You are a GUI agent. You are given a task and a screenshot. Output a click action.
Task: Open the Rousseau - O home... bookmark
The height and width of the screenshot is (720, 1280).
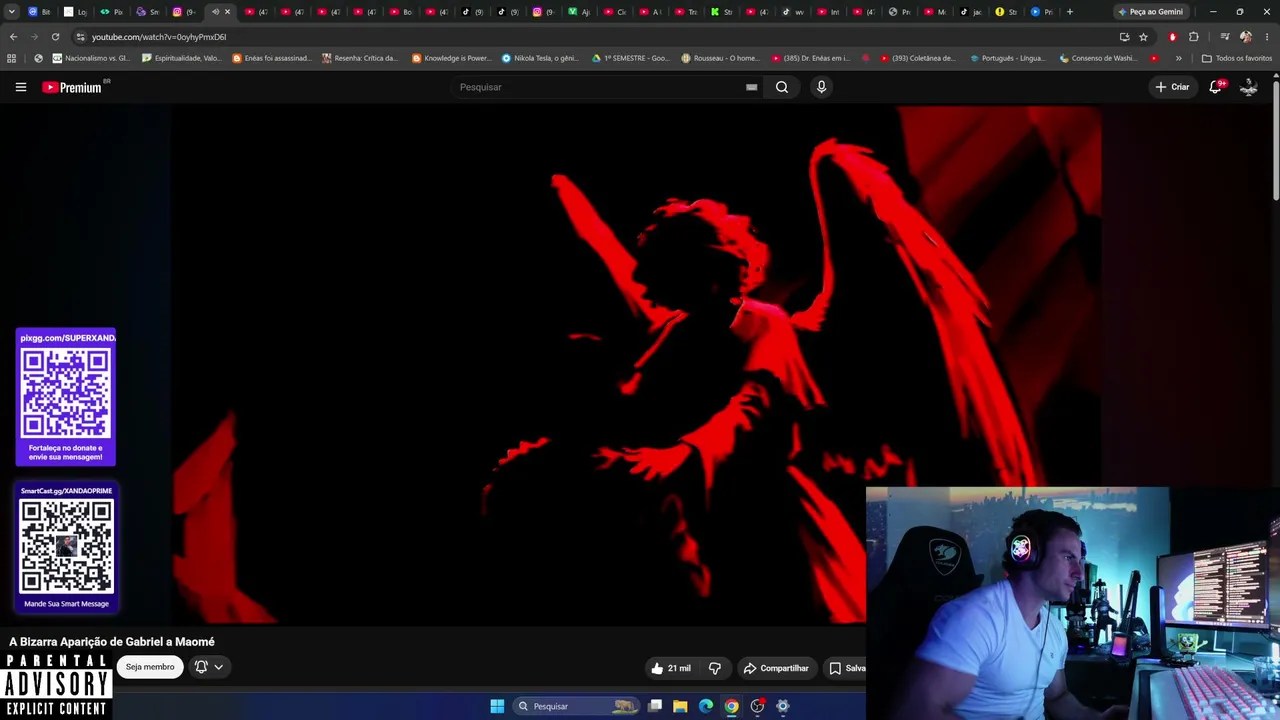720,58
